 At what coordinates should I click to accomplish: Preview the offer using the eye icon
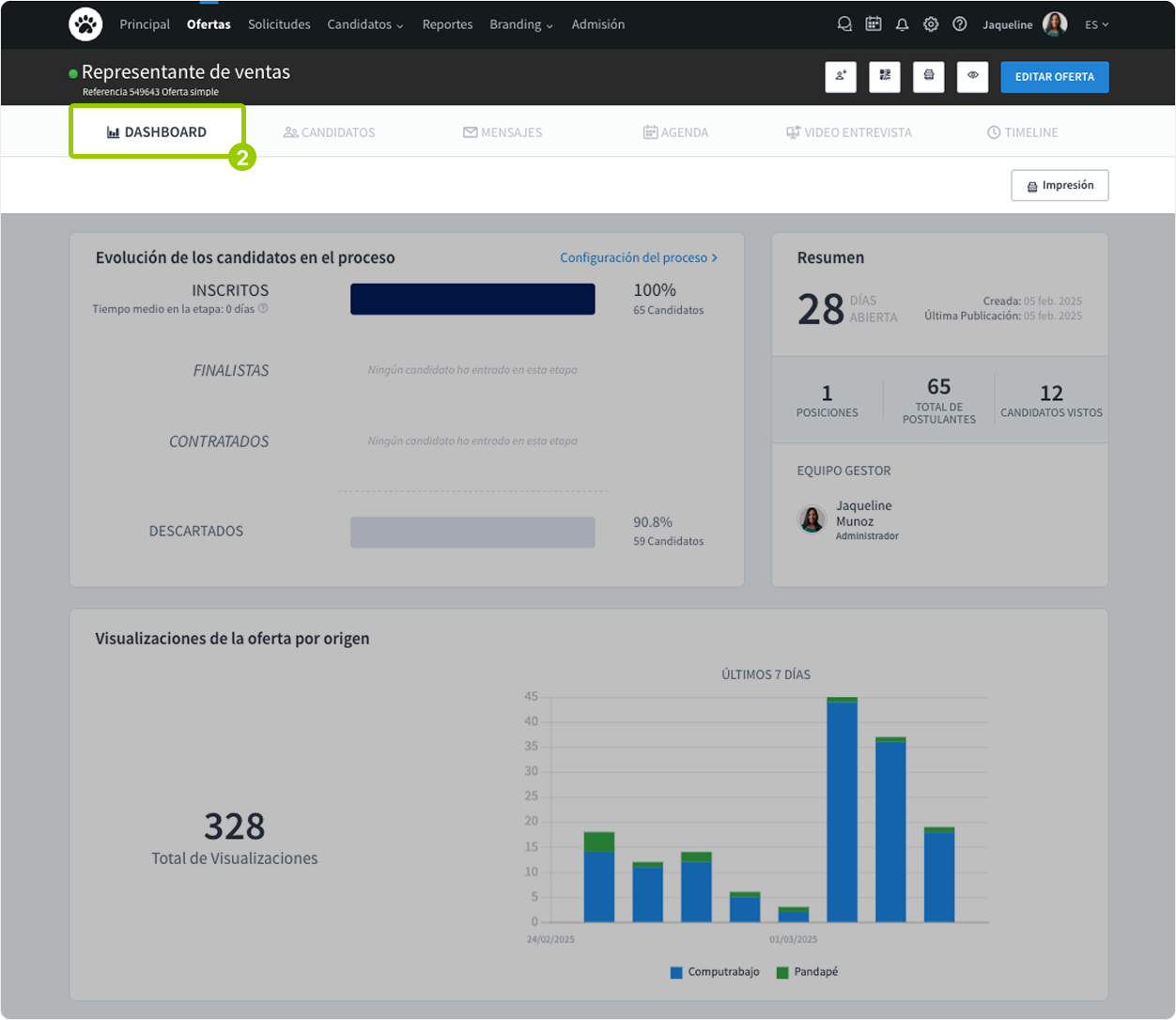point(972,77)
